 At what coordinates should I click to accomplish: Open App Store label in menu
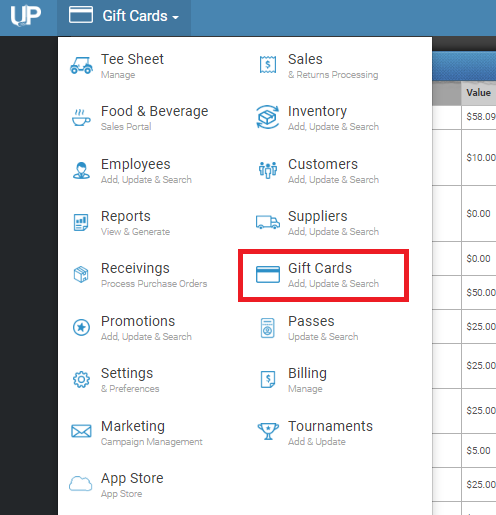click(132, 478)
